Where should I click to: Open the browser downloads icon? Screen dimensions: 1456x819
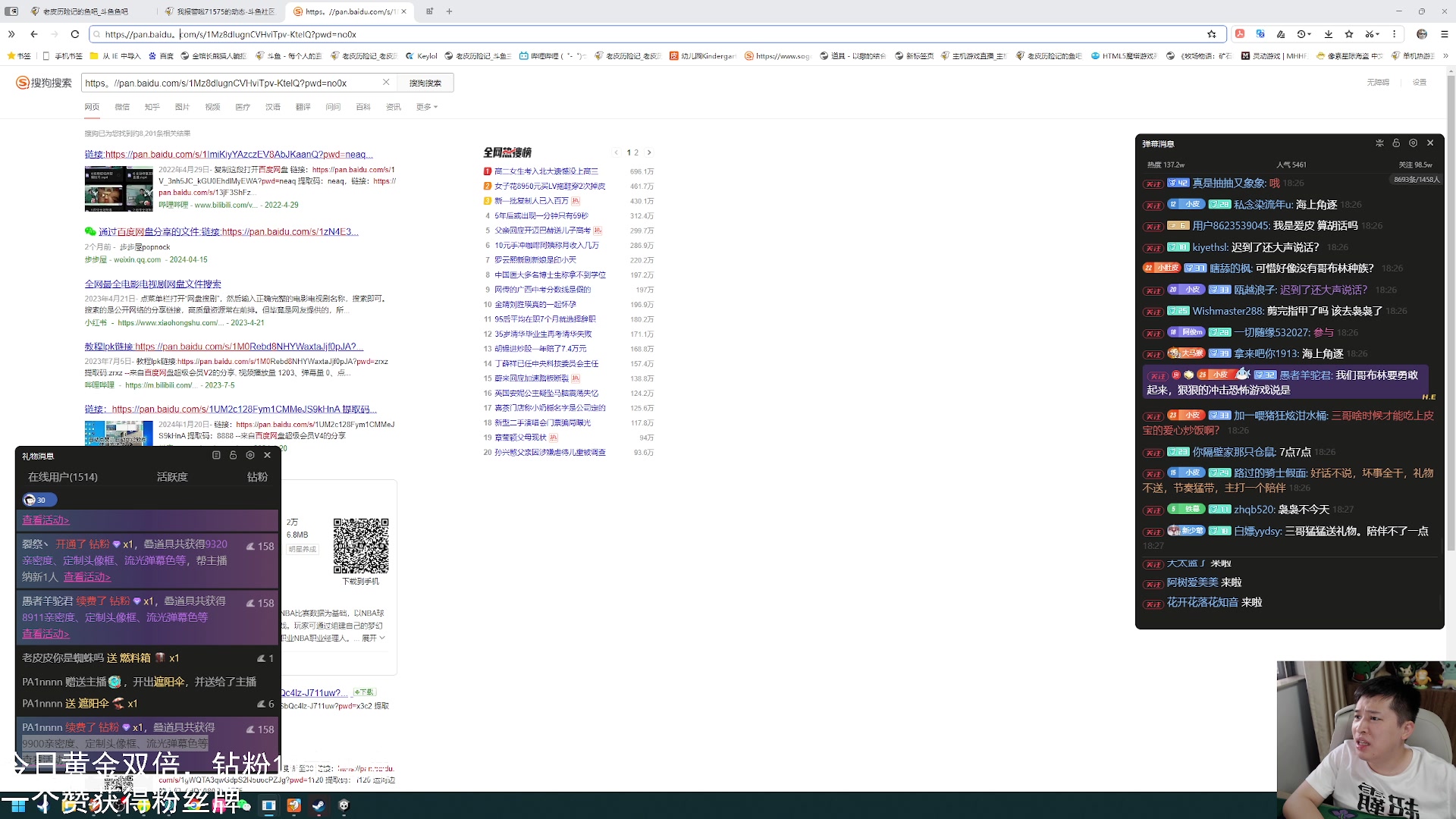coord(1329,34)
